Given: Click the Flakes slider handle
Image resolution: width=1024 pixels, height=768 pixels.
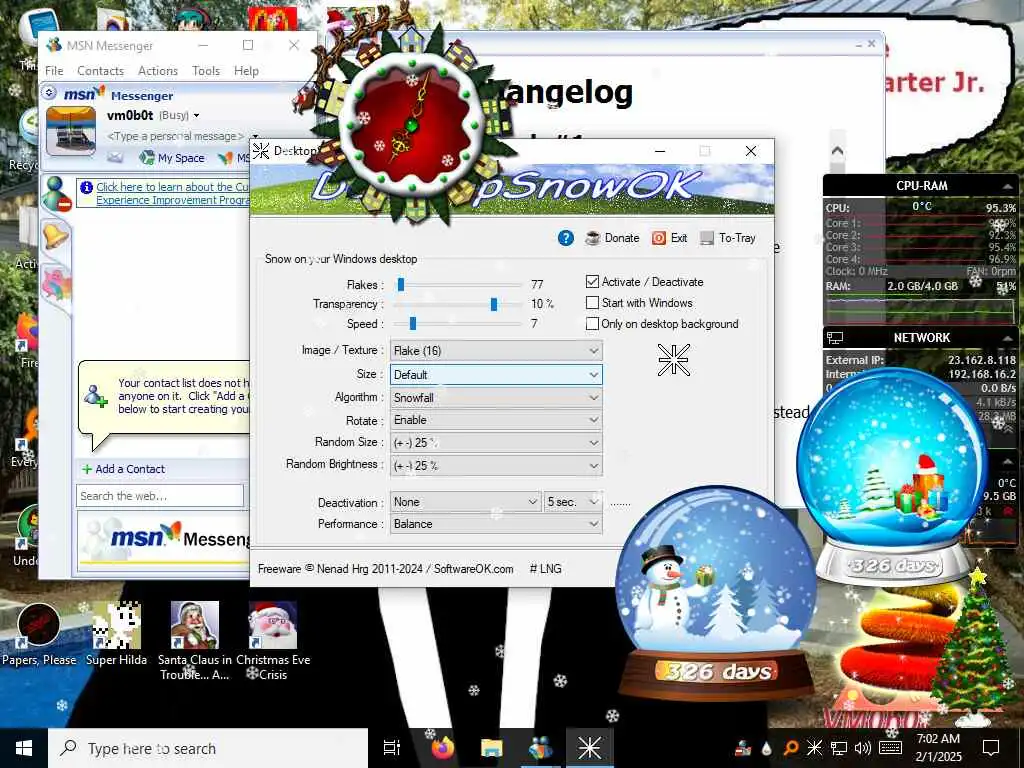Looking at the screenshot, I should [x=401, y=285].
